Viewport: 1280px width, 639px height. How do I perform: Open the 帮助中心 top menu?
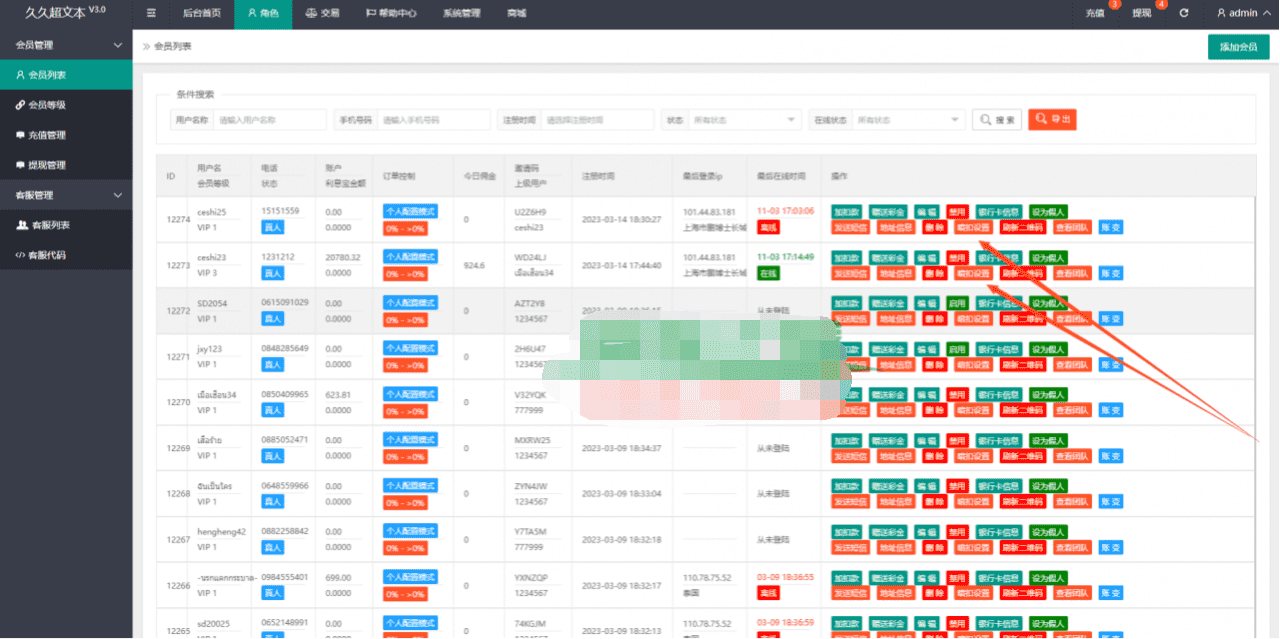391,13
